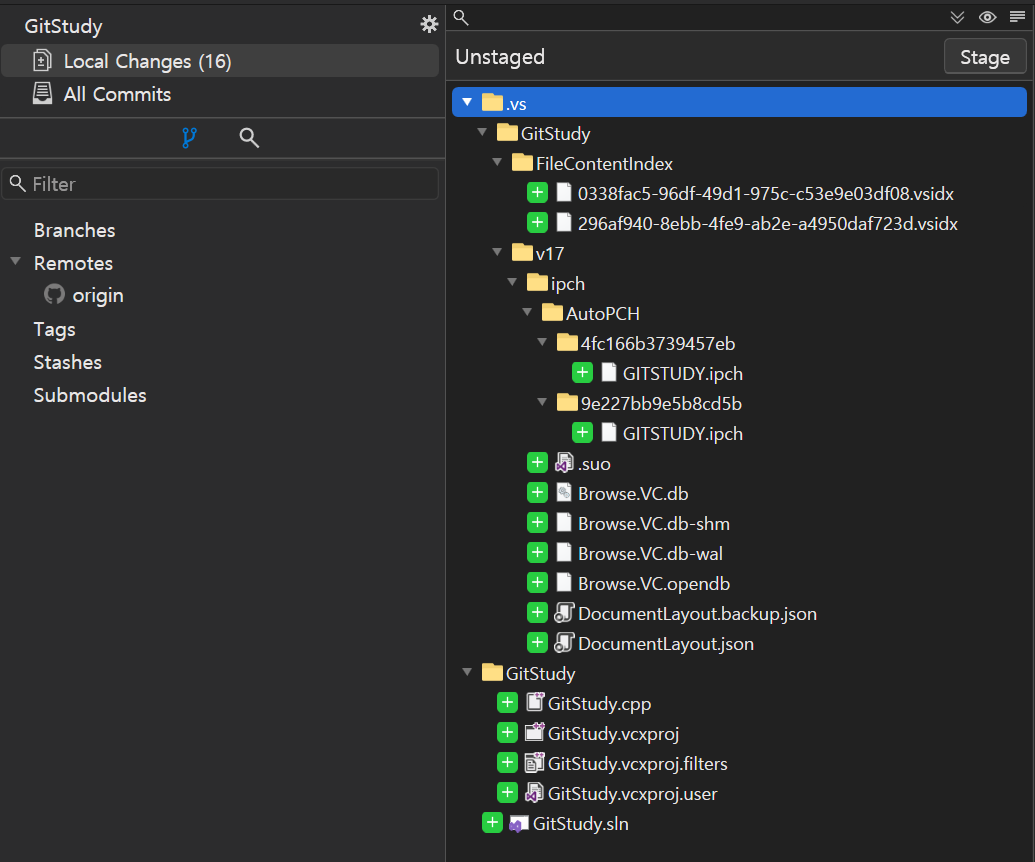This screenshot has height=862, width=1035.
Task: Click the GitHub icon beside origin
Action: (54, 294)
